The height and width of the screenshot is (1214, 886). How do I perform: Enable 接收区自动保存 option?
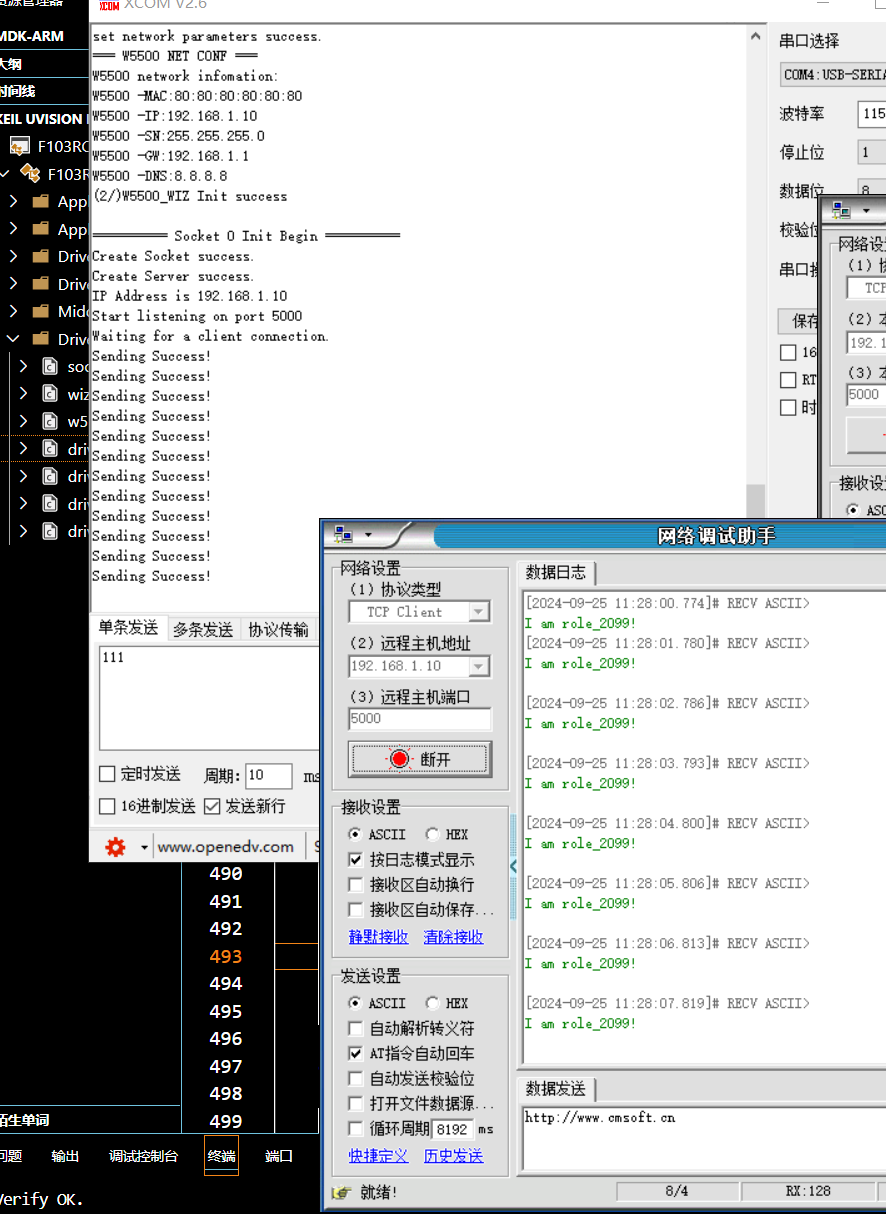click(355, 909)
